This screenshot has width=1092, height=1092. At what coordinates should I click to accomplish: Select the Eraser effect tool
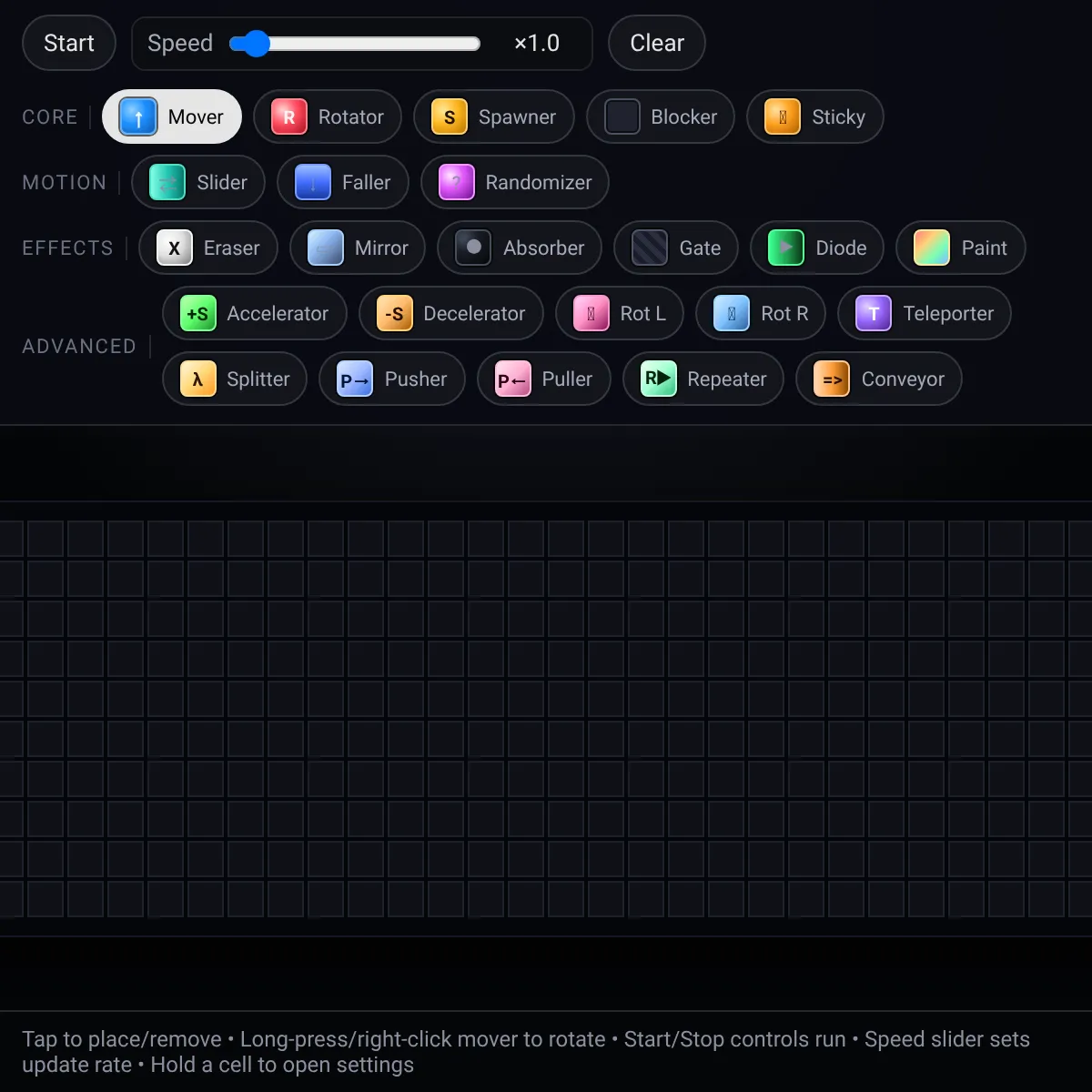pyautogui.click(x=208, y=248)
